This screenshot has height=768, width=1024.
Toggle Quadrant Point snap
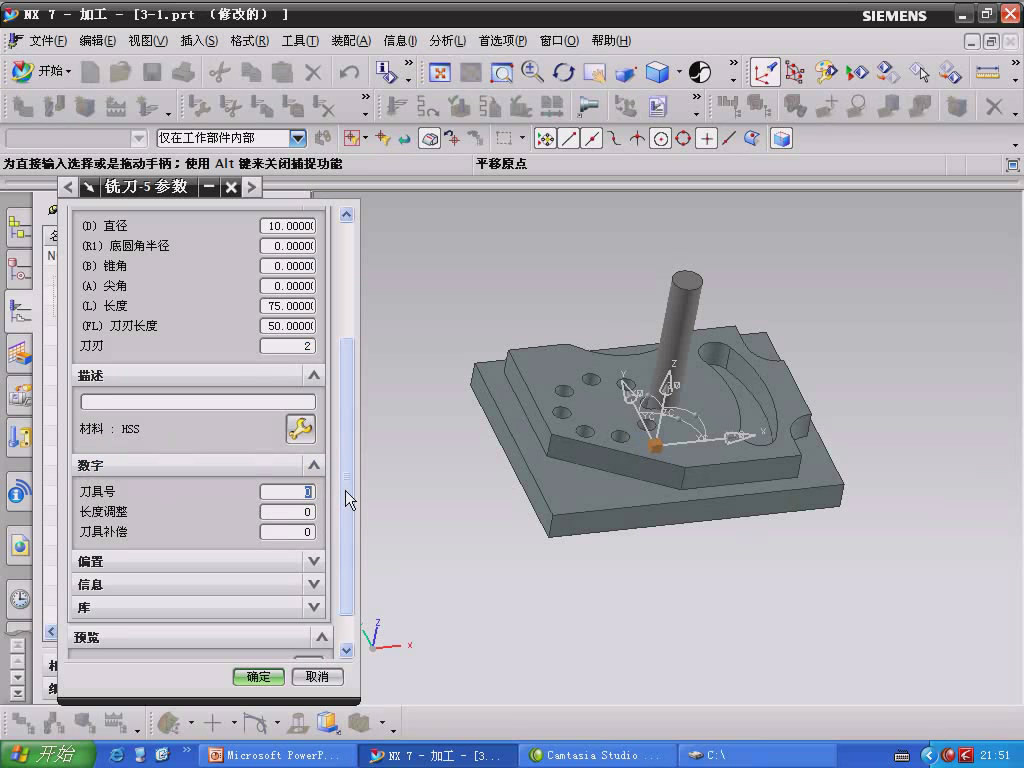(x=683, y=138)
